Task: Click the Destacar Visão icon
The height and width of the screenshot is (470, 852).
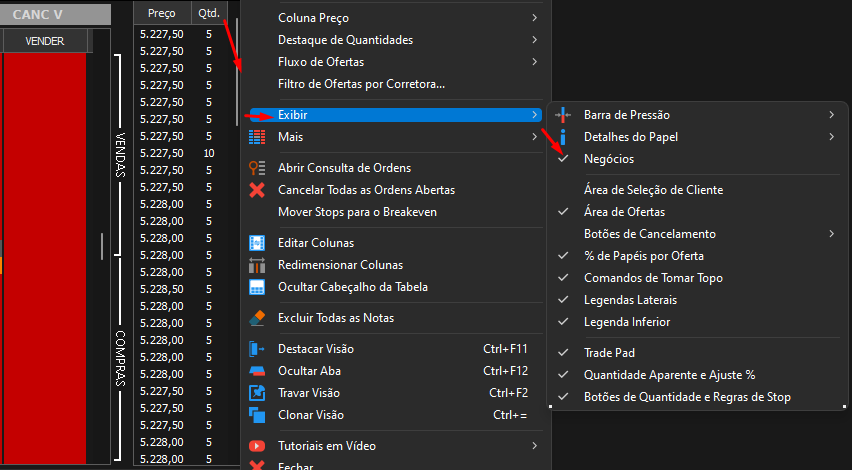Action: [x=257, y=349]
